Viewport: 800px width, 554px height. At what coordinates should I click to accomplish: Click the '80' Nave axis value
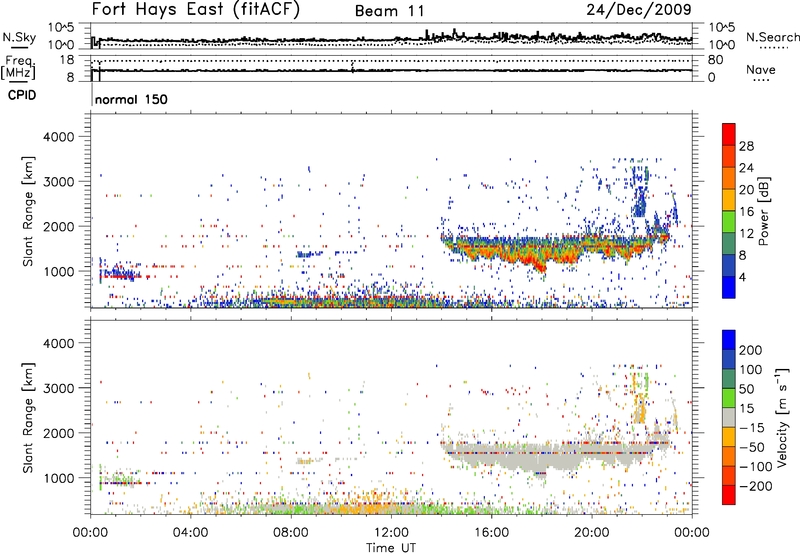(x=715, y=60)
